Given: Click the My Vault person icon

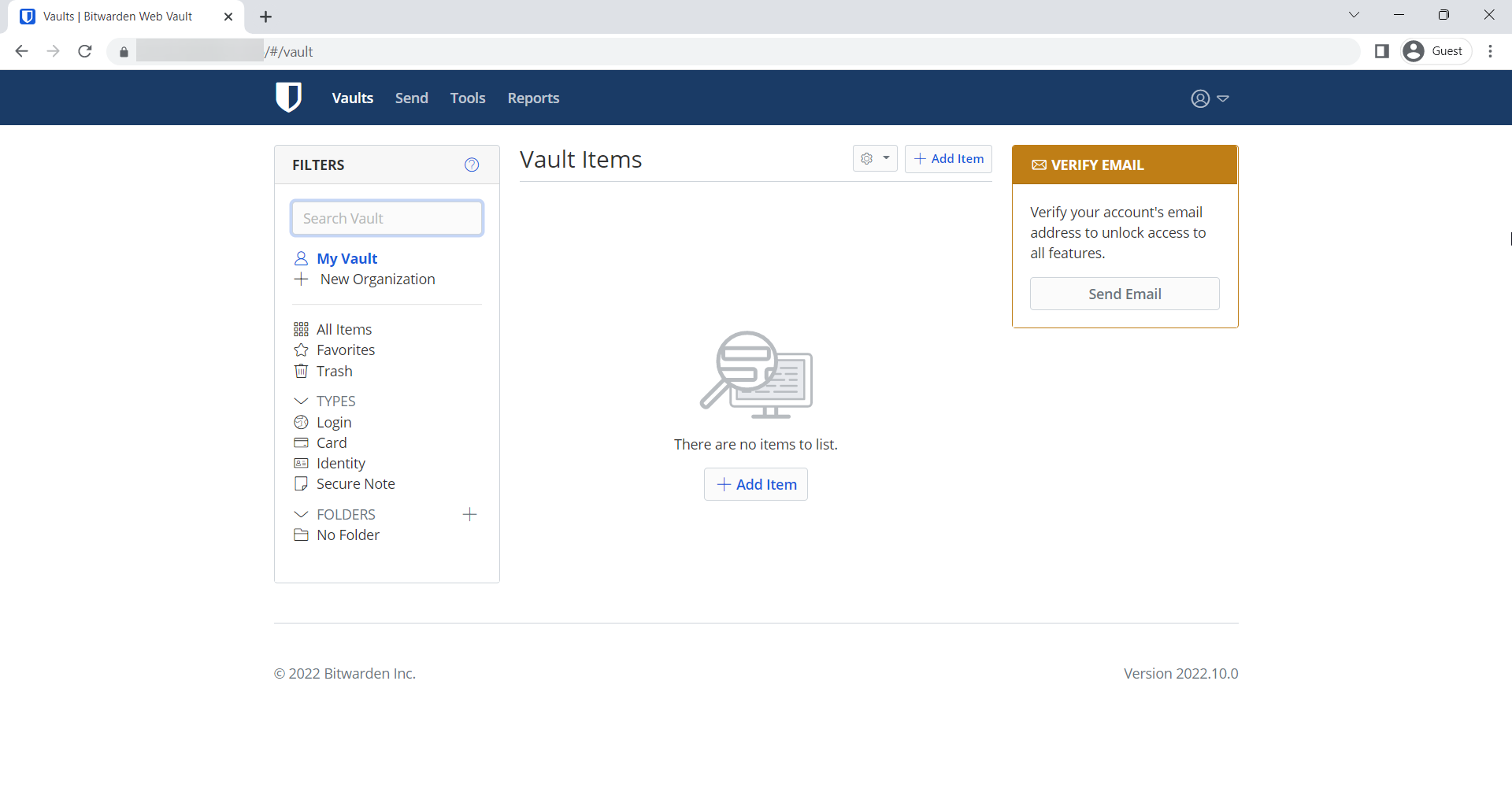Looking at the screenshot, I should 301,258.
